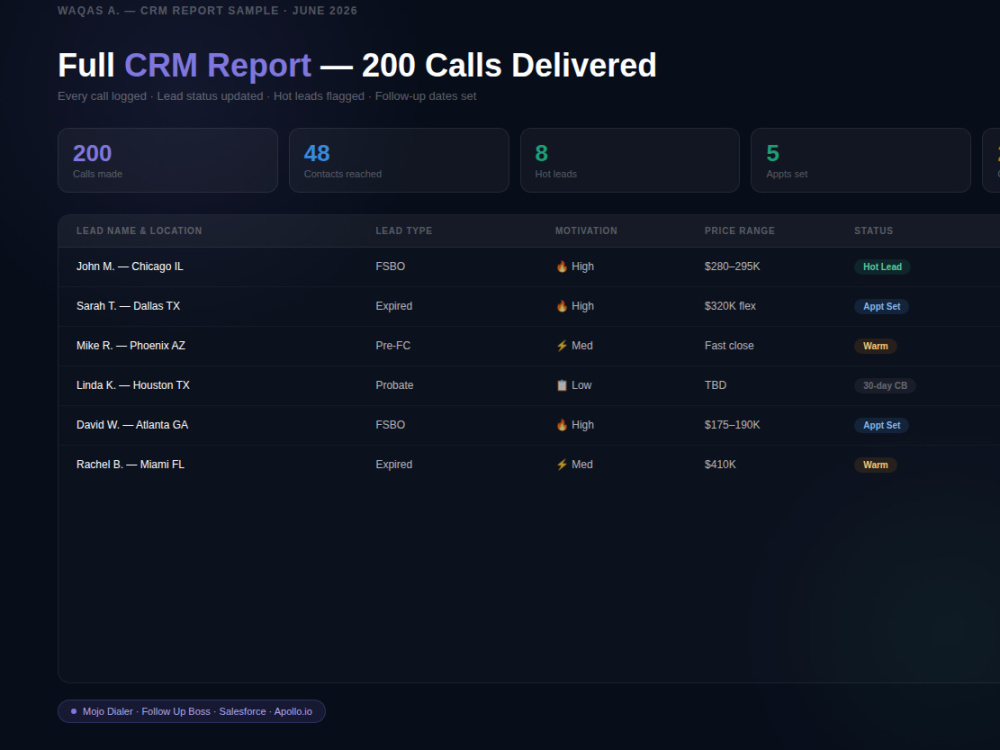Click the purple dot in the tools pill
Viewport: 1000px width, 750px height.
tap(74, 711)
